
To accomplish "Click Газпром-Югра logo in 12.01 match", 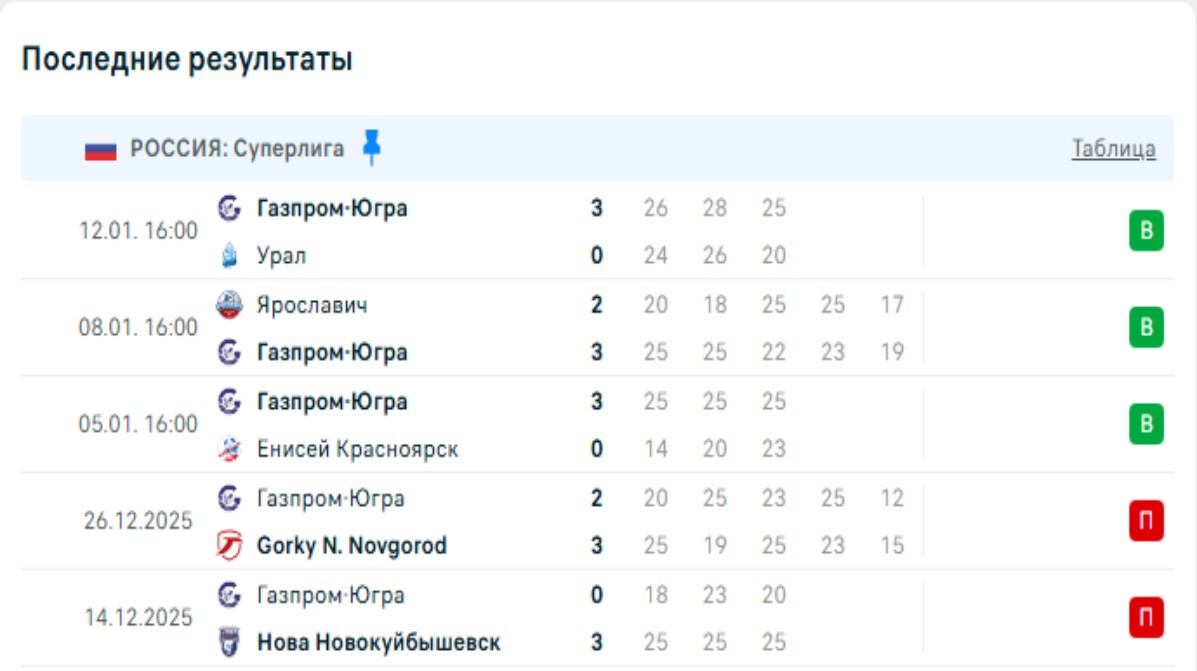I will (229, 209).
